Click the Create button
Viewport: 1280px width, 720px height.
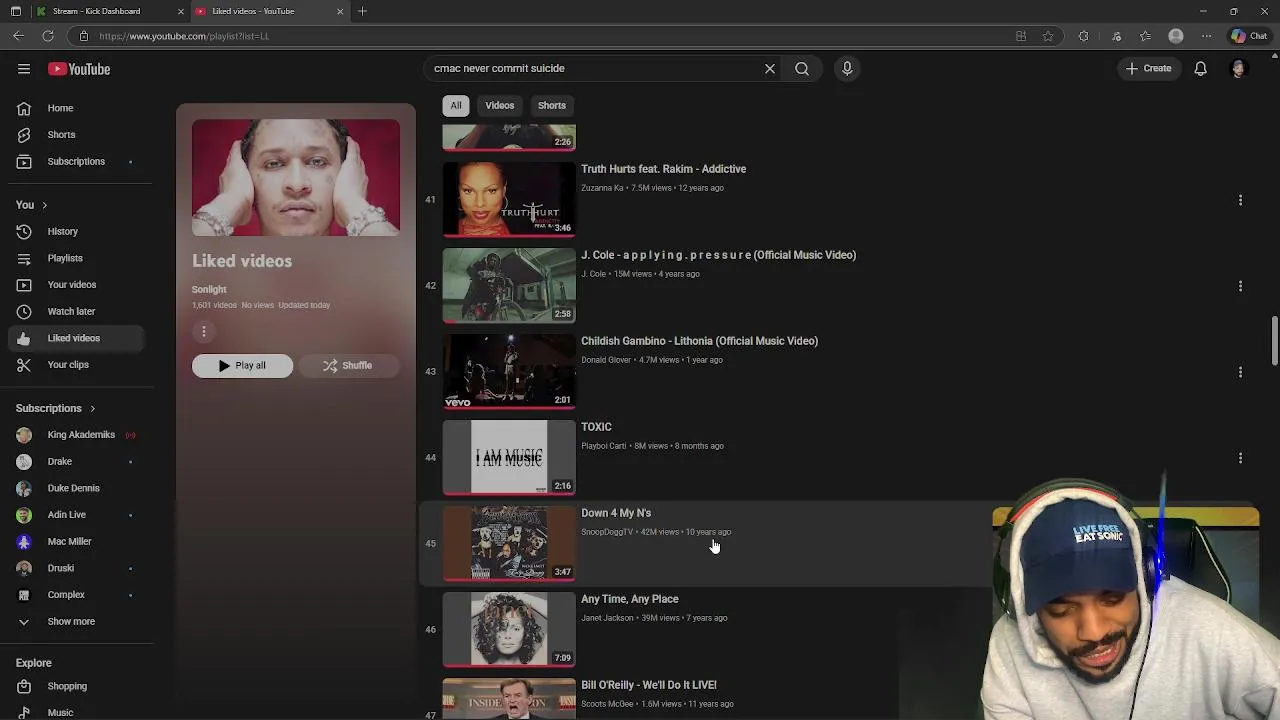pyautogui.click(x=1148, y=69)
